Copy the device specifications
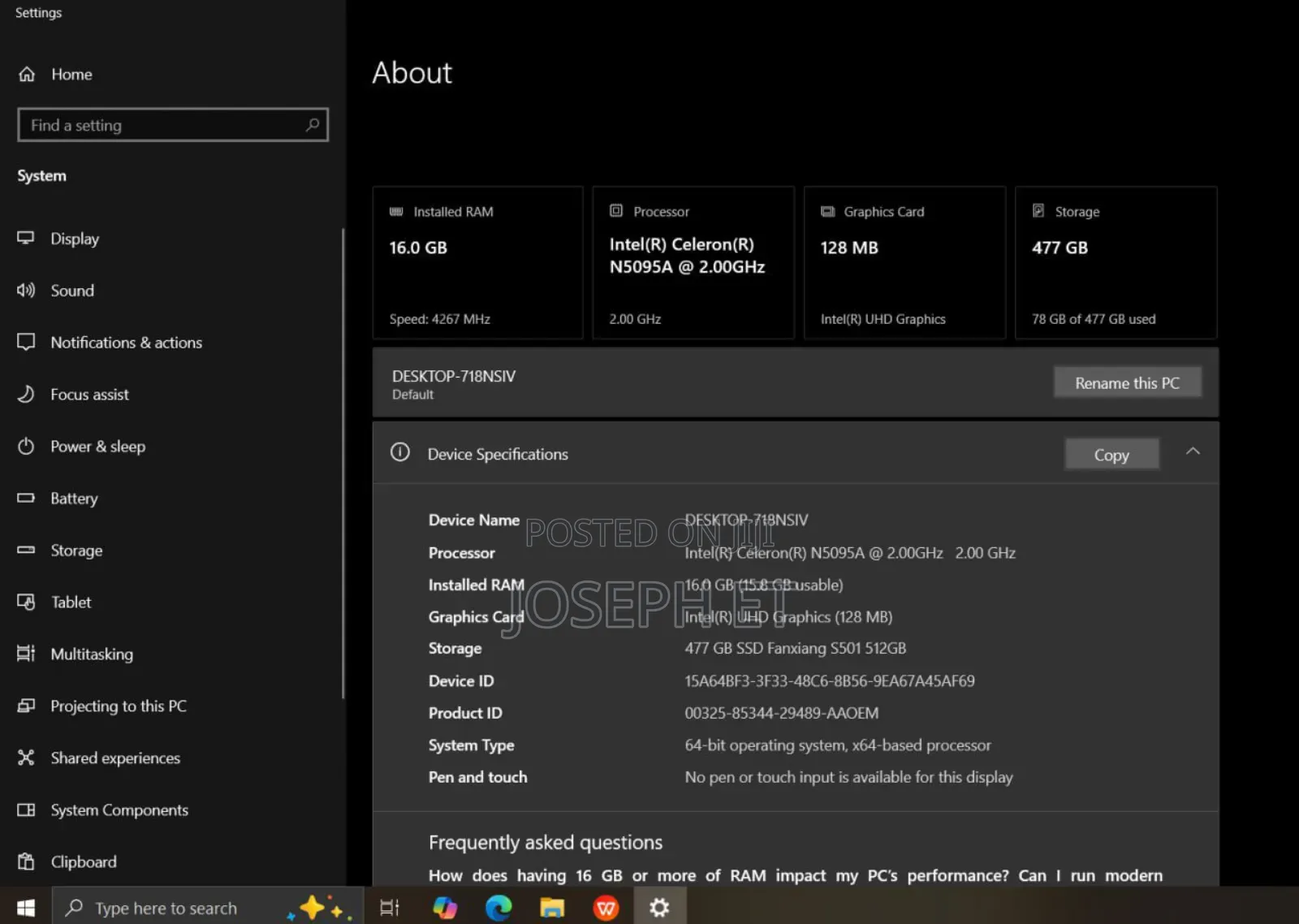This screenshot has width=1299, height=924. pos(1111,454)
